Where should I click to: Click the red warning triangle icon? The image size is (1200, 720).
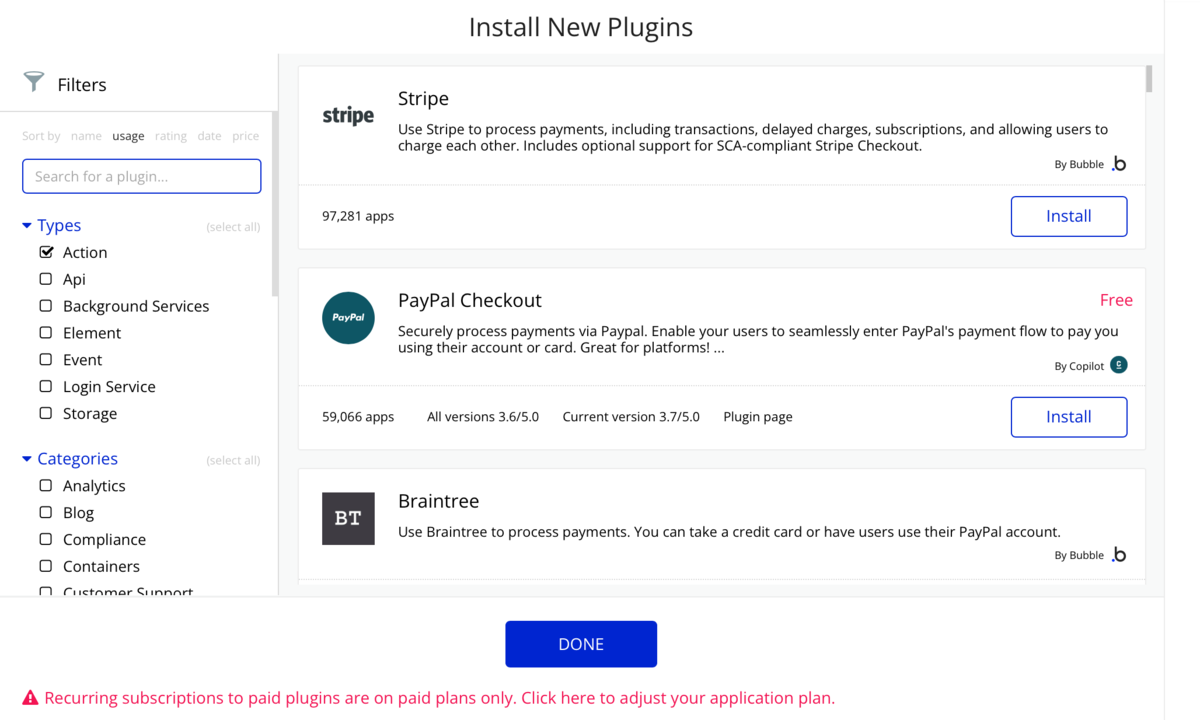coord(30,698)
